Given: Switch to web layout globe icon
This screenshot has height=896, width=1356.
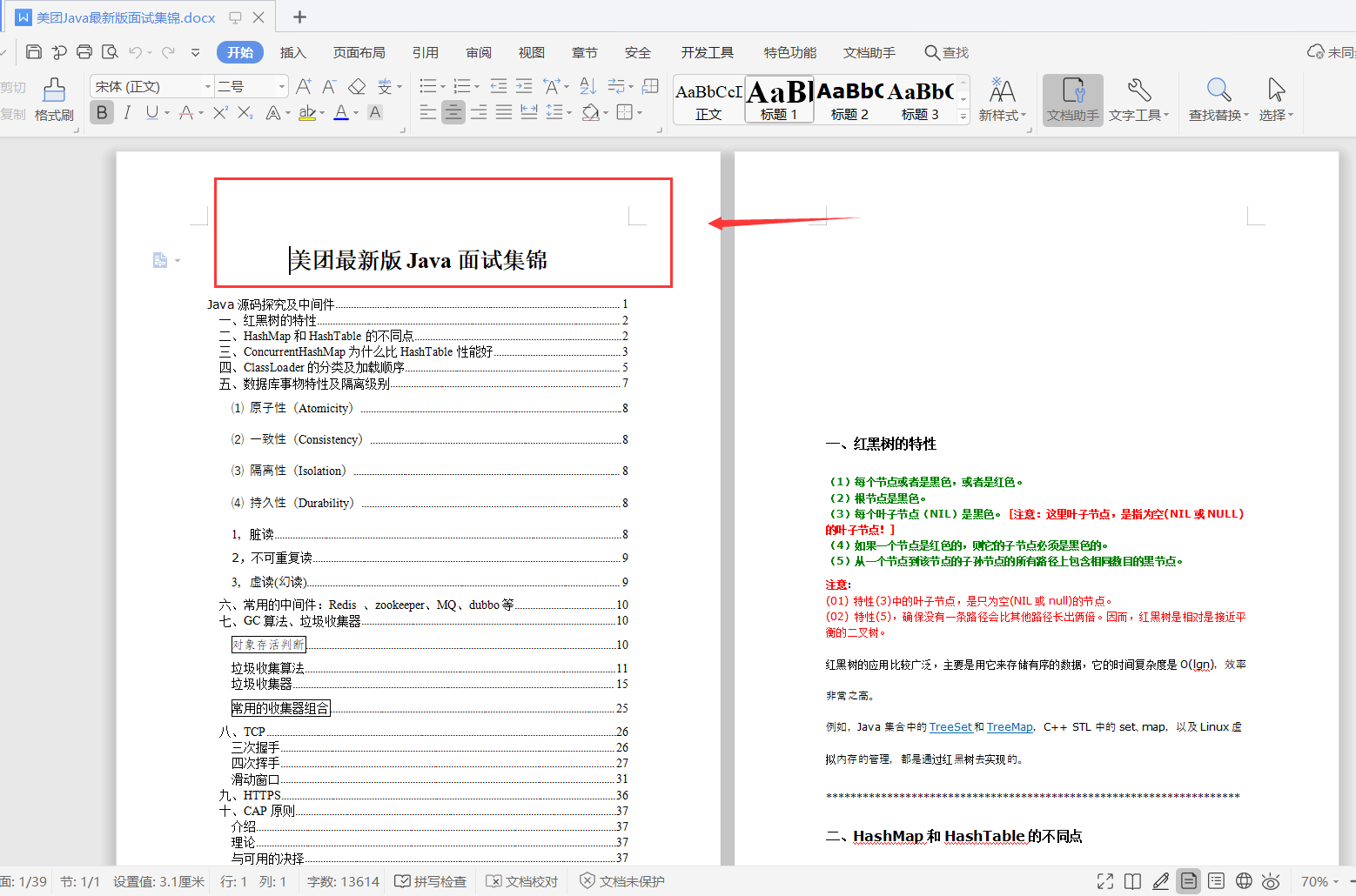Looking at the screenshot, I should tap(1244, 881).
